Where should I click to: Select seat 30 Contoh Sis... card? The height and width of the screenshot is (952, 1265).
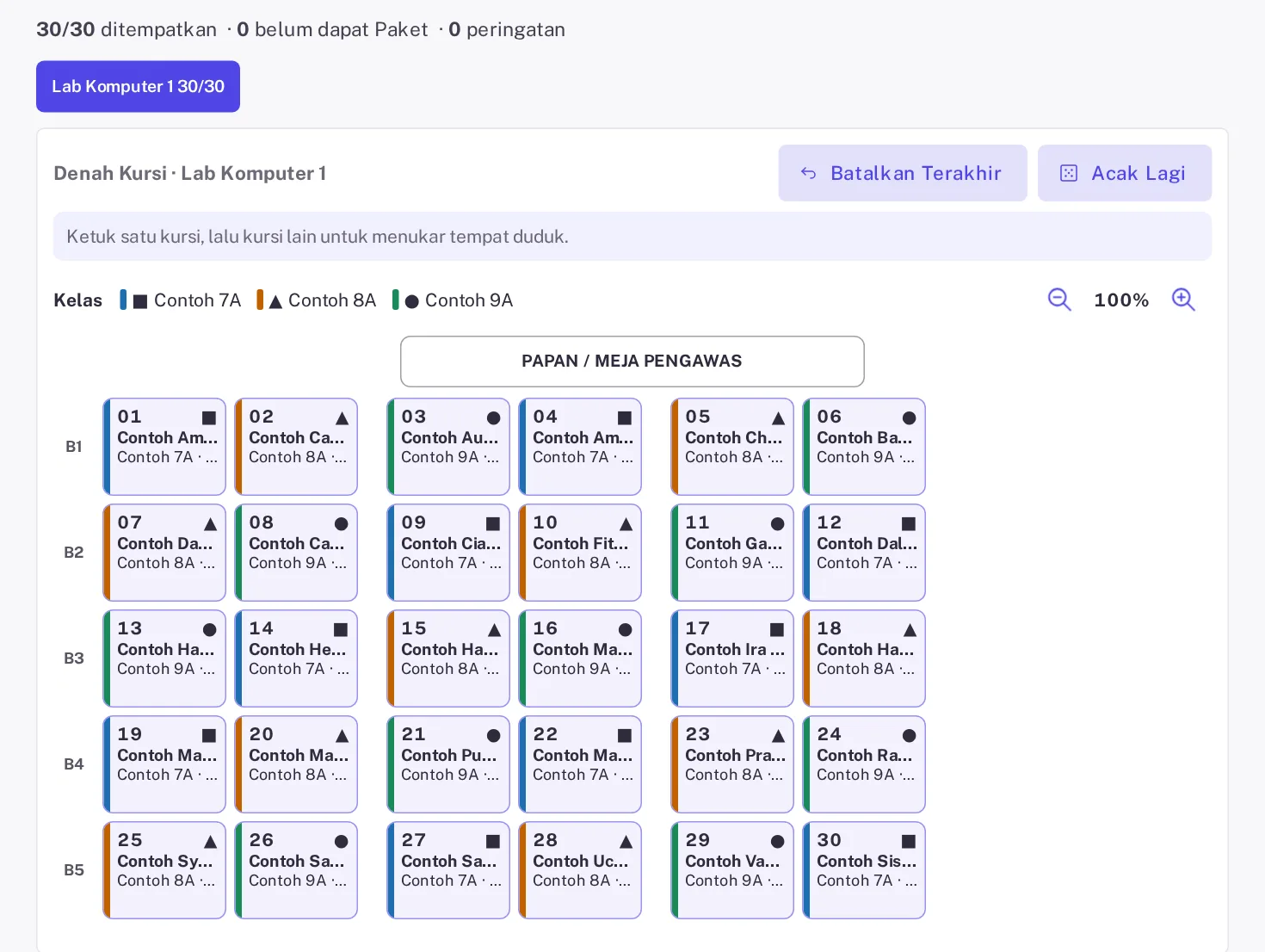click(x=864, y=870)
